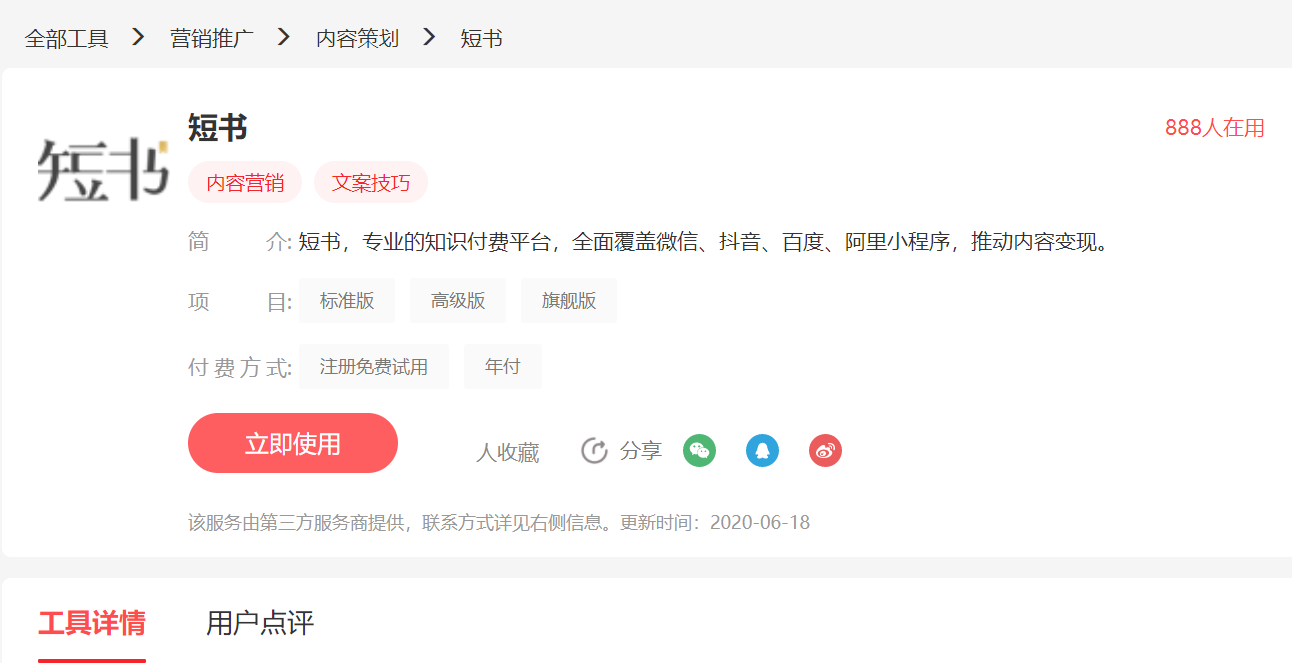The width and height of the screenshot is (1292, 663).
Task: Go to 营销推广 breadcrumb
Action: pyautogui.click(x=212, y=38)
